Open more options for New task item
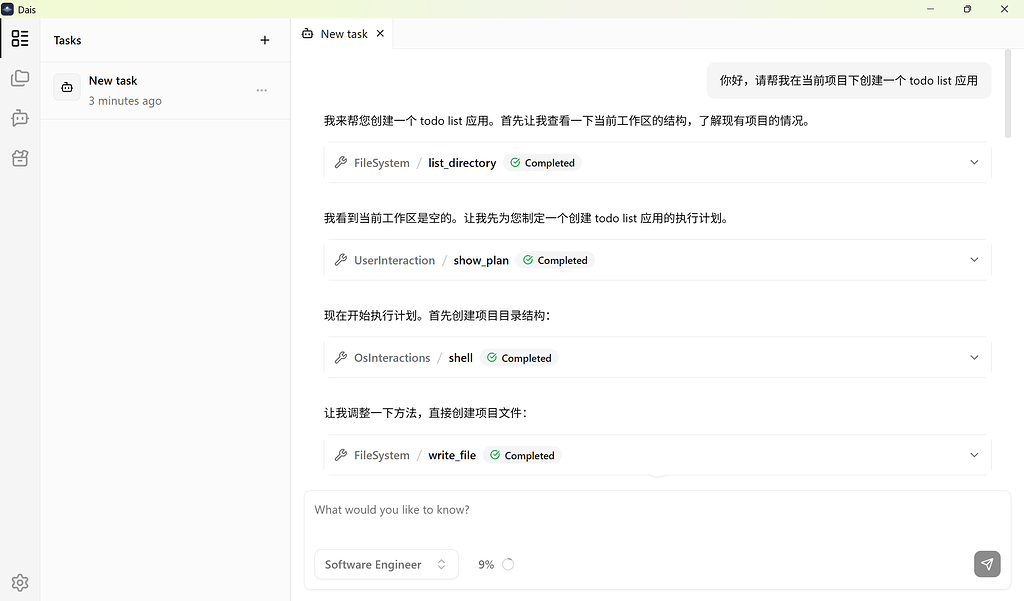Screen dimensions: 1024x601 click(x=262, y=90)
